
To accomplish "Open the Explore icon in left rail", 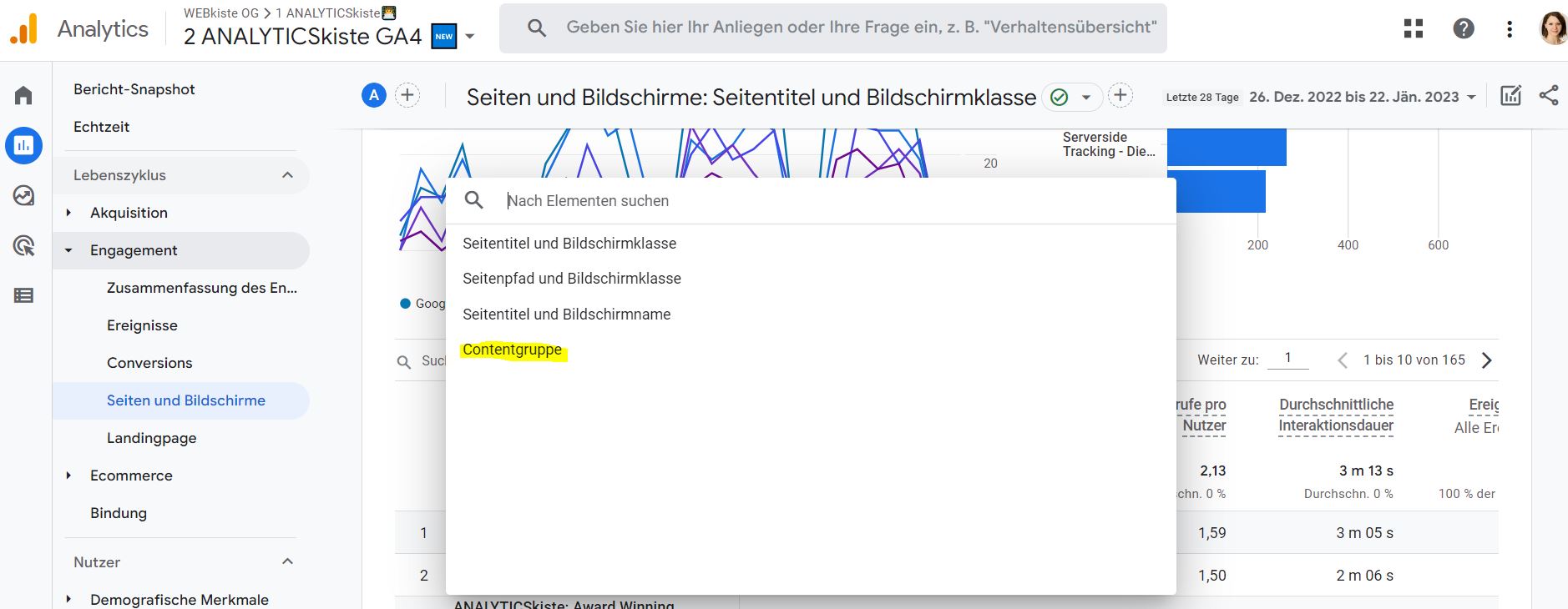I will tap(23, 195).
